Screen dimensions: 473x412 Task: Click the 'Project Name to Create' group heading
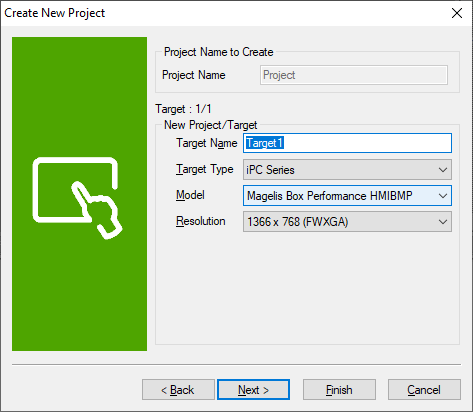coord(219,52)
